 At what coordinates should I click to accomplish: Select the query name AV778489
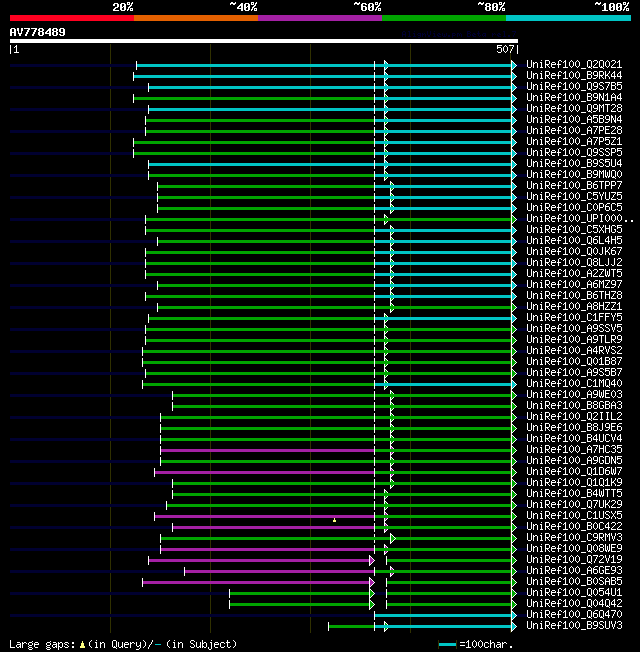(x=37, y=32)
